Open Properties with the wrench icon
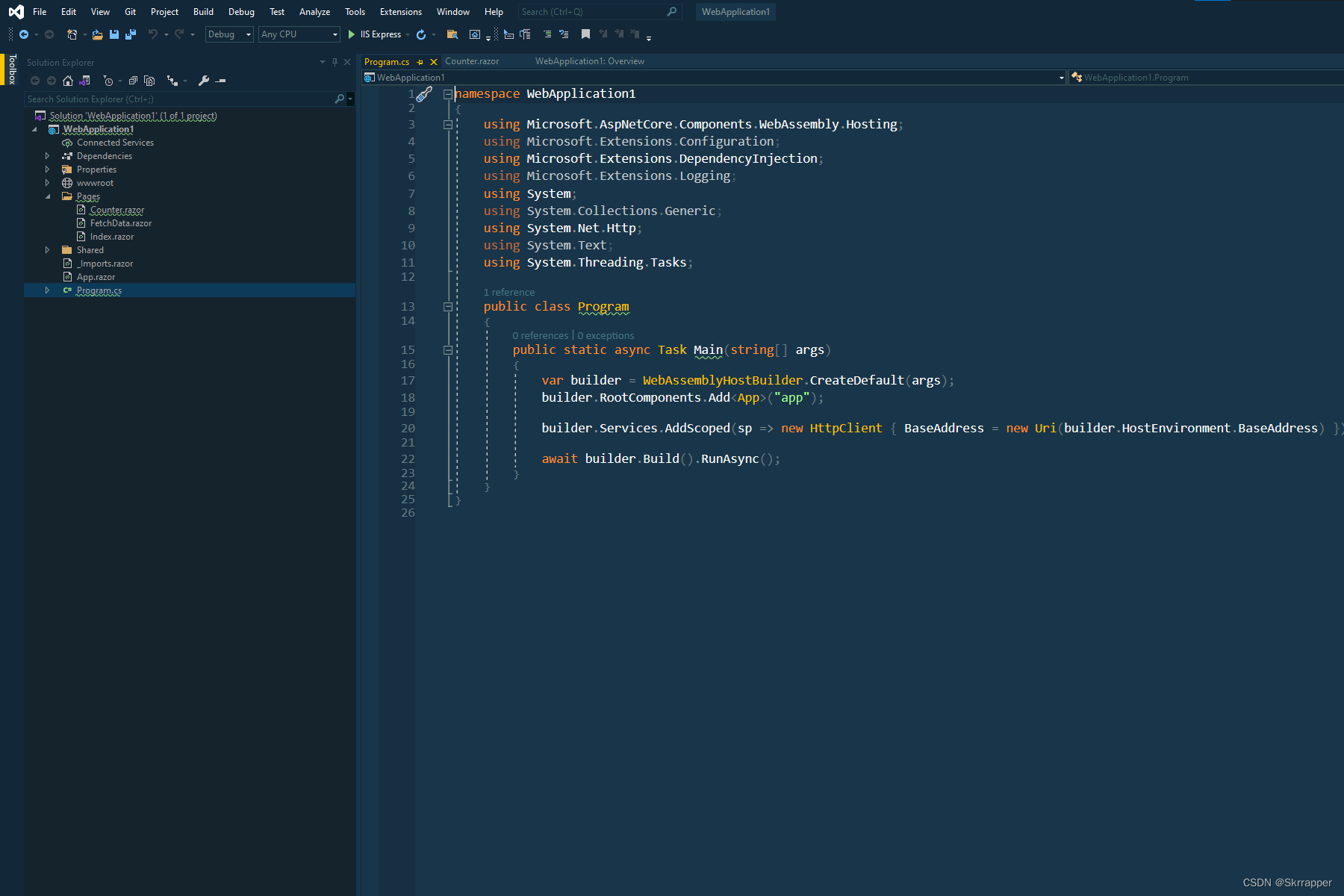This screenshot has height=896, width=1344. coord(204,81)
